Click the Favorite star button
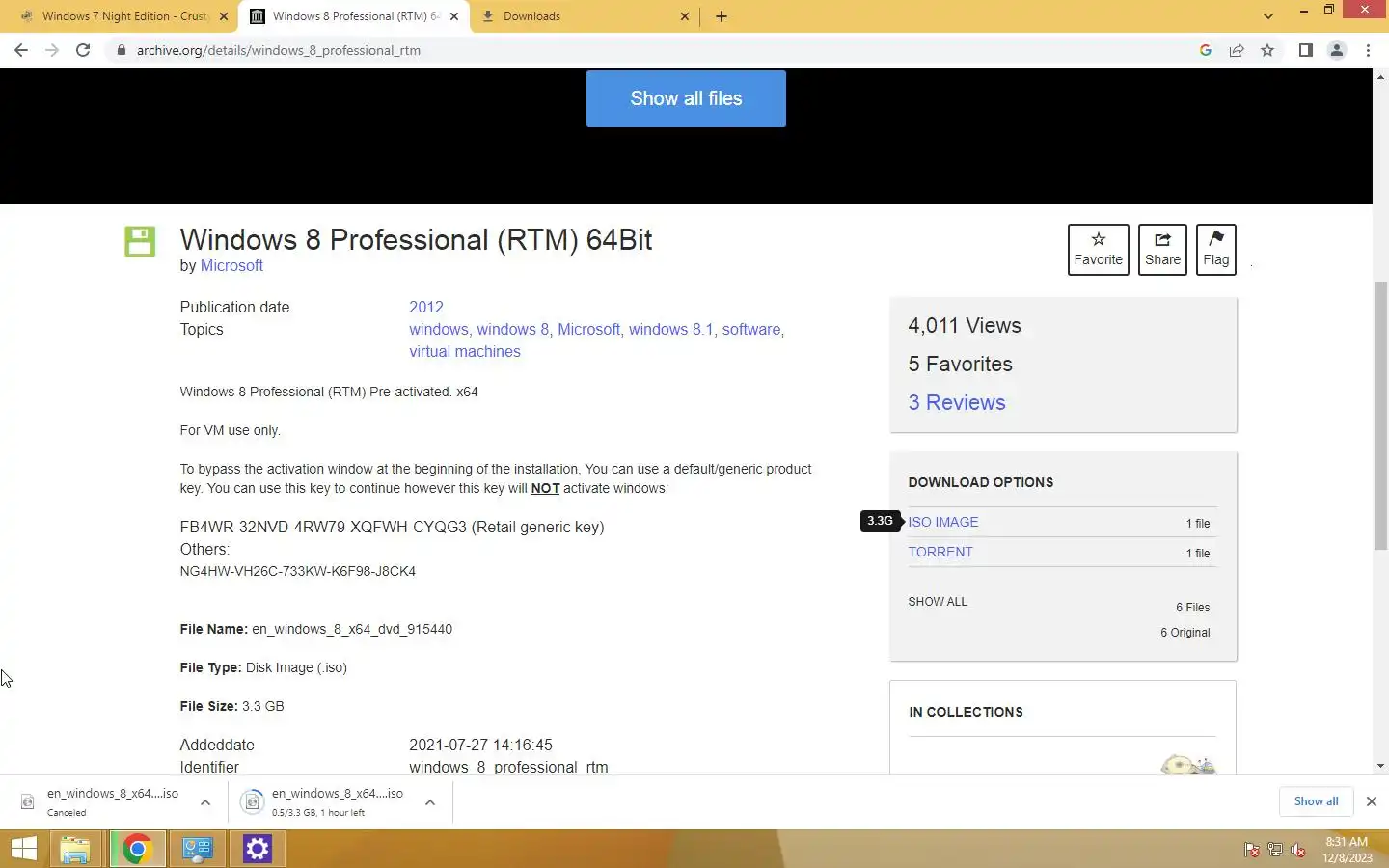The height and width of the screenshot is (868, 1389). (1099, 250)
